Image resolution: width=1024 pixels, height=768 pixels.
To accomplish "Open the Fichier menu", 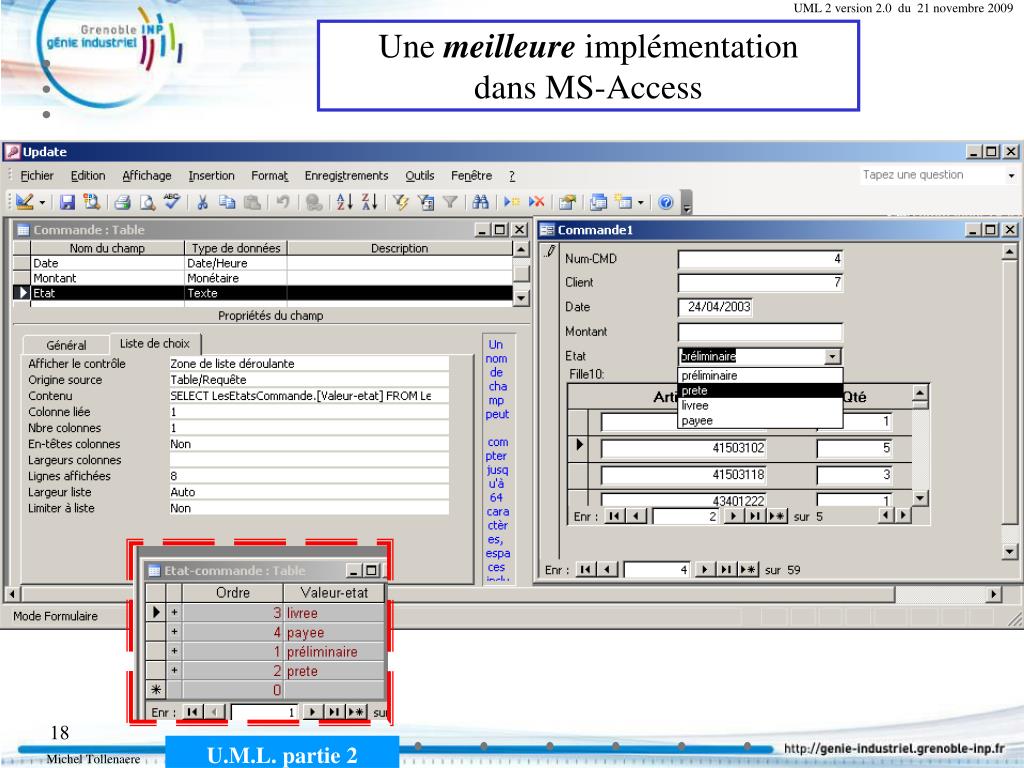I will point(37,176).
